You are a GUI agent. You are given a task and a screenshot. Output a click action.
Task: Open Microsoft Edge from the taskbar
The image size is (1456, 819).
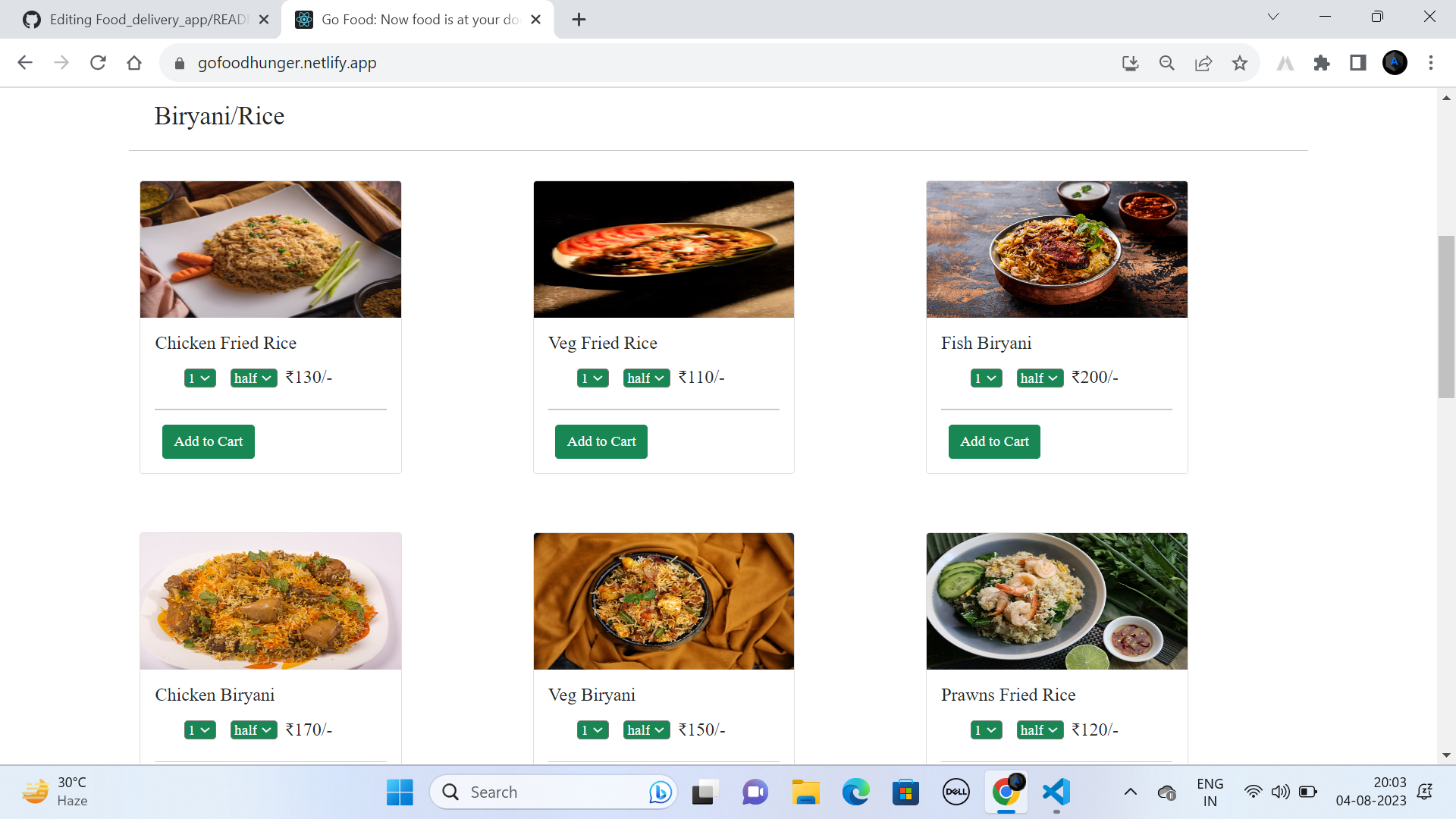click(855, 791)
